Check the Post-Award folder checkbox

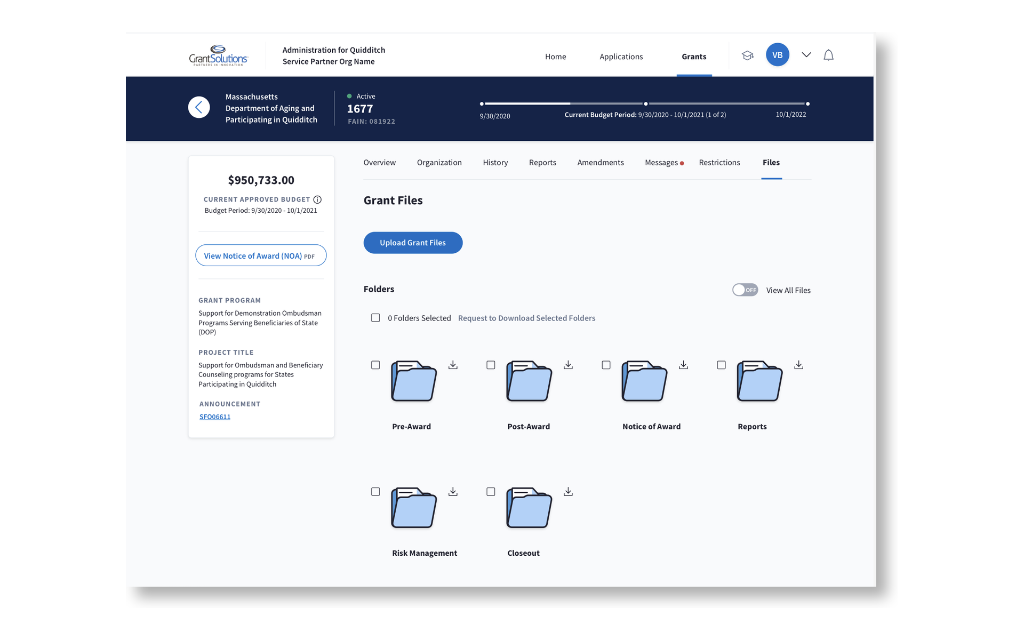point(490,365)
